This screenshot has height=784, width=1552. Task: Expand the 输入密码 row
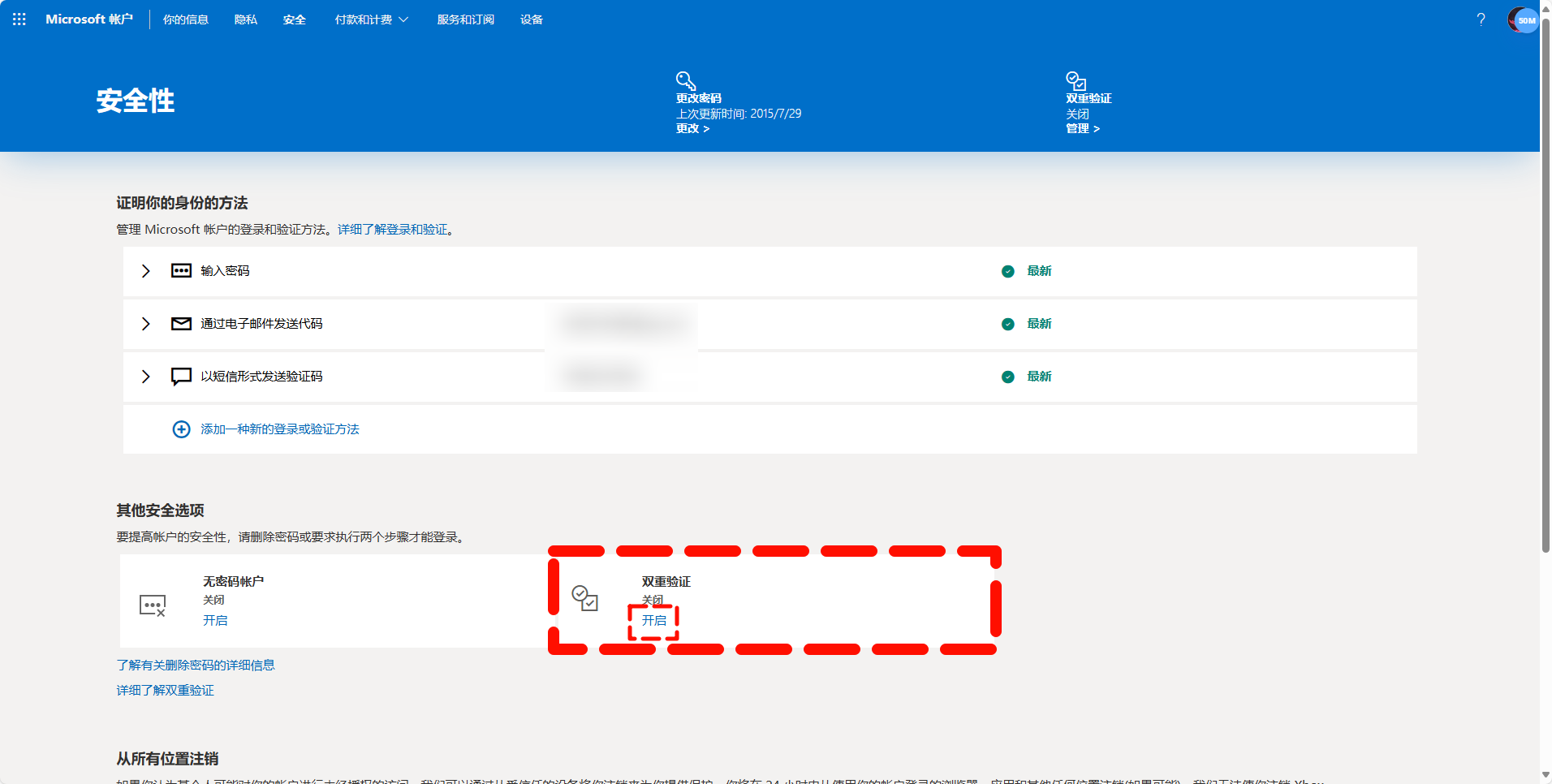pos(146,271)
